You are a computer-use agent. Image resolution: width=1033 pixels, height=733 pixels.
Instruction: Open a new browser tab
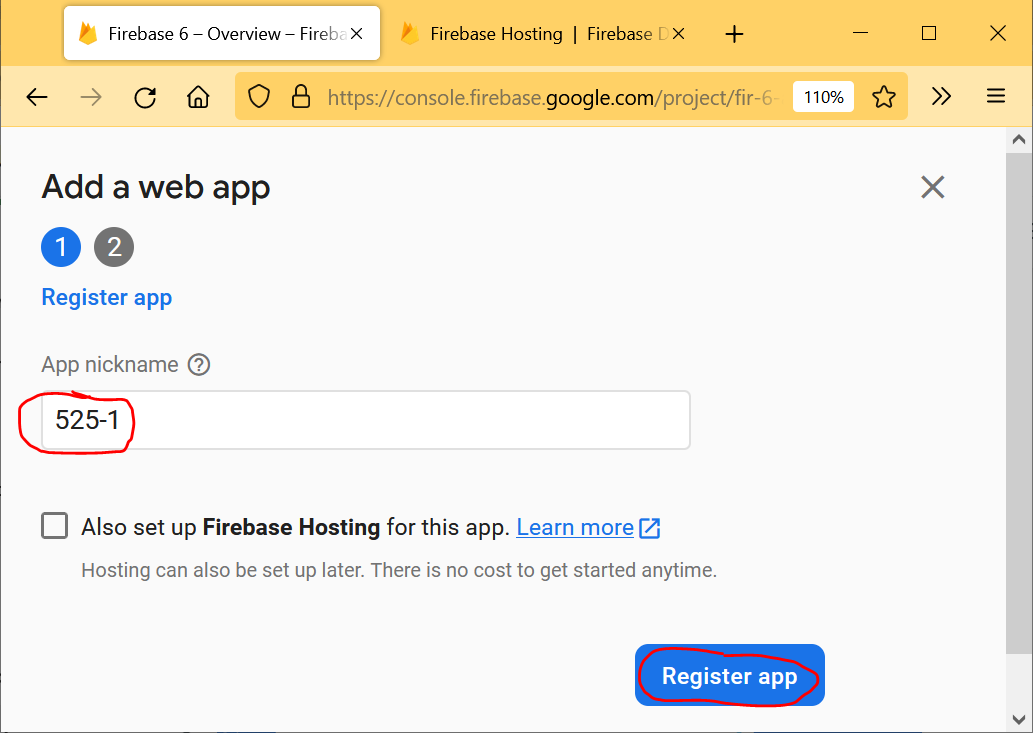coord(734,34)
